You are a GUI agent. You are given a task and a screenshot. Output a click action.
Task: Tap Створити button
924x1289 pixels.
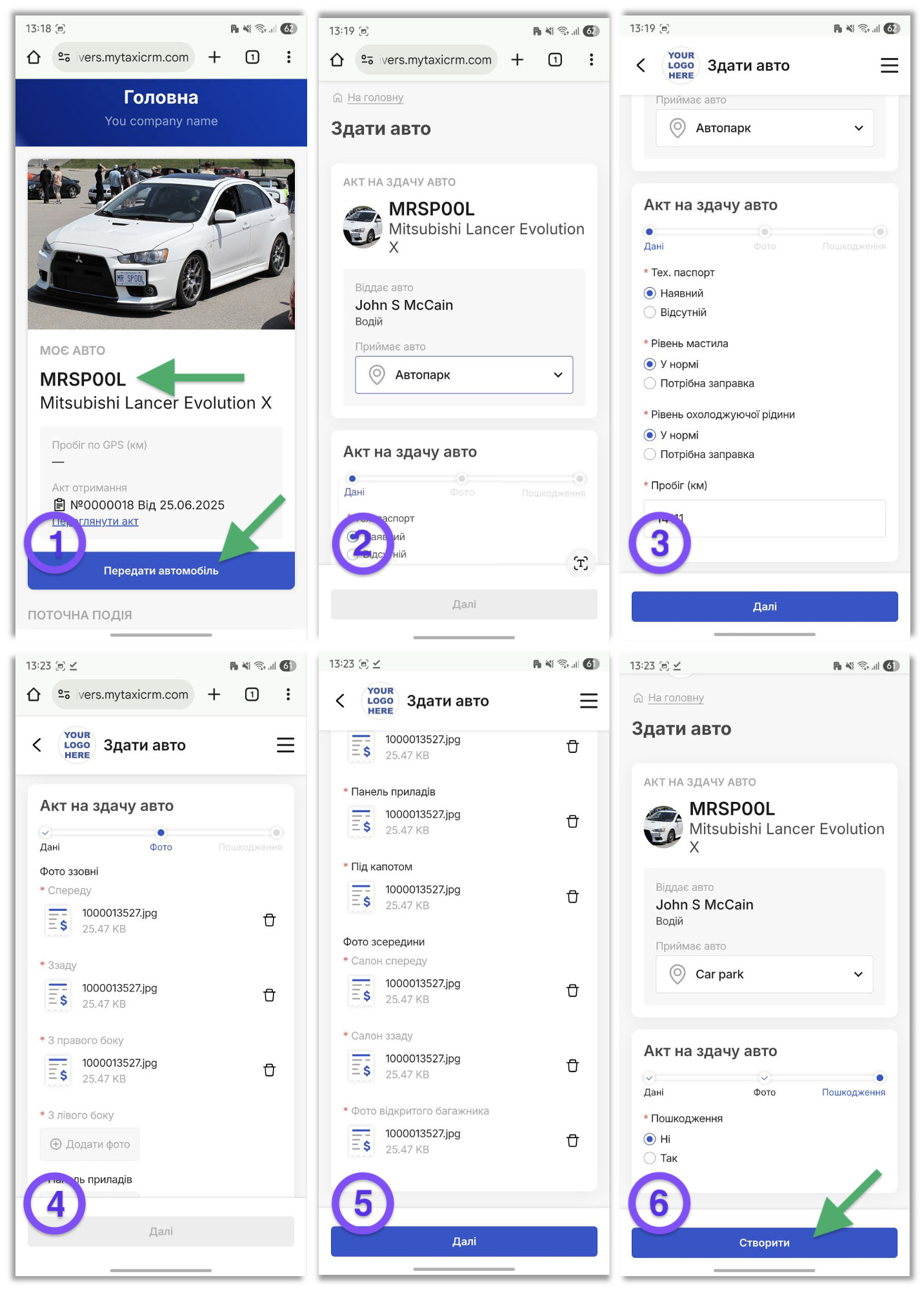[765, 1243]
